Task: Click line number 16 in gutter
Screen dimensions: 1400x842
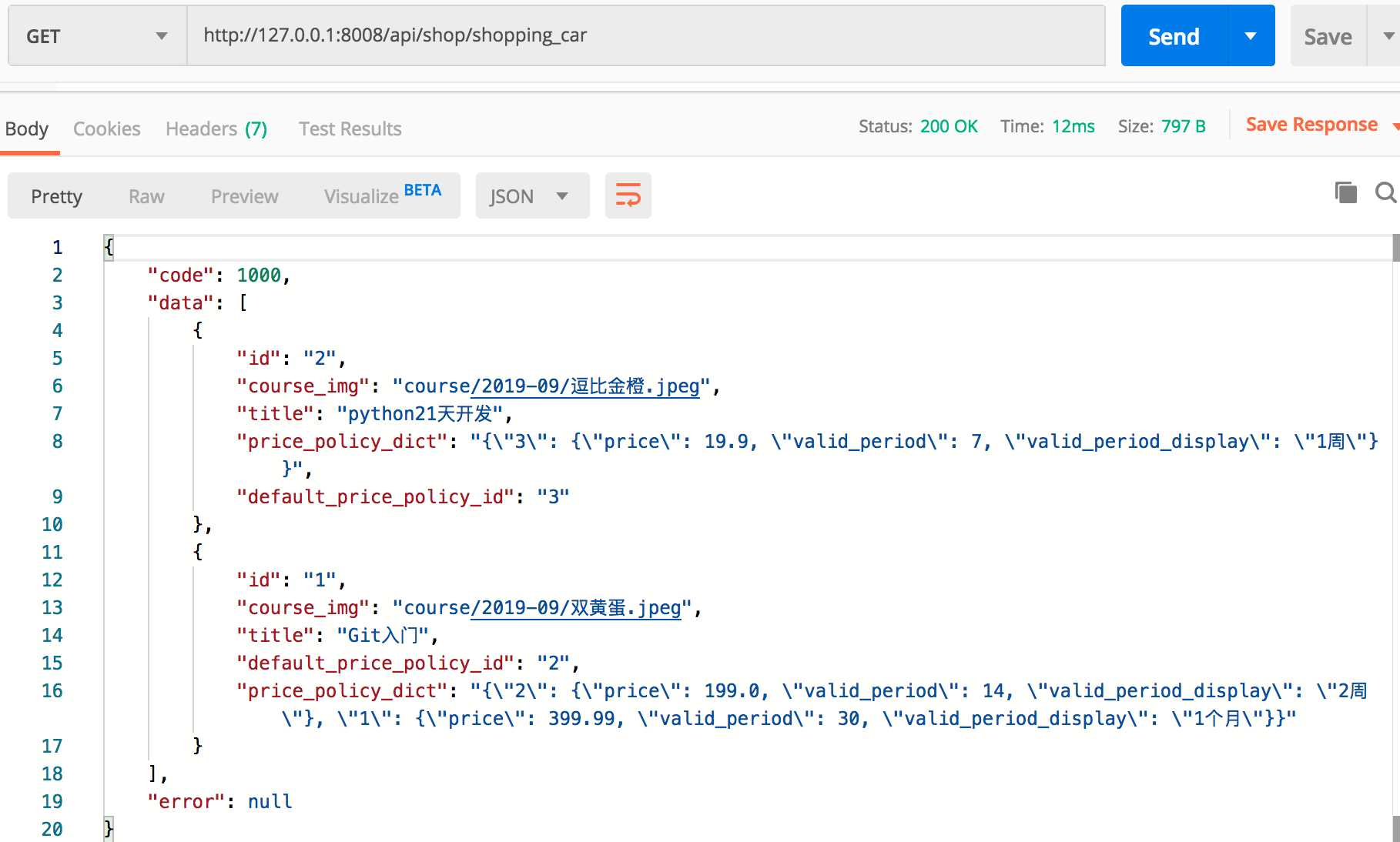Action: pyautogui.click(x=52, y=690)
